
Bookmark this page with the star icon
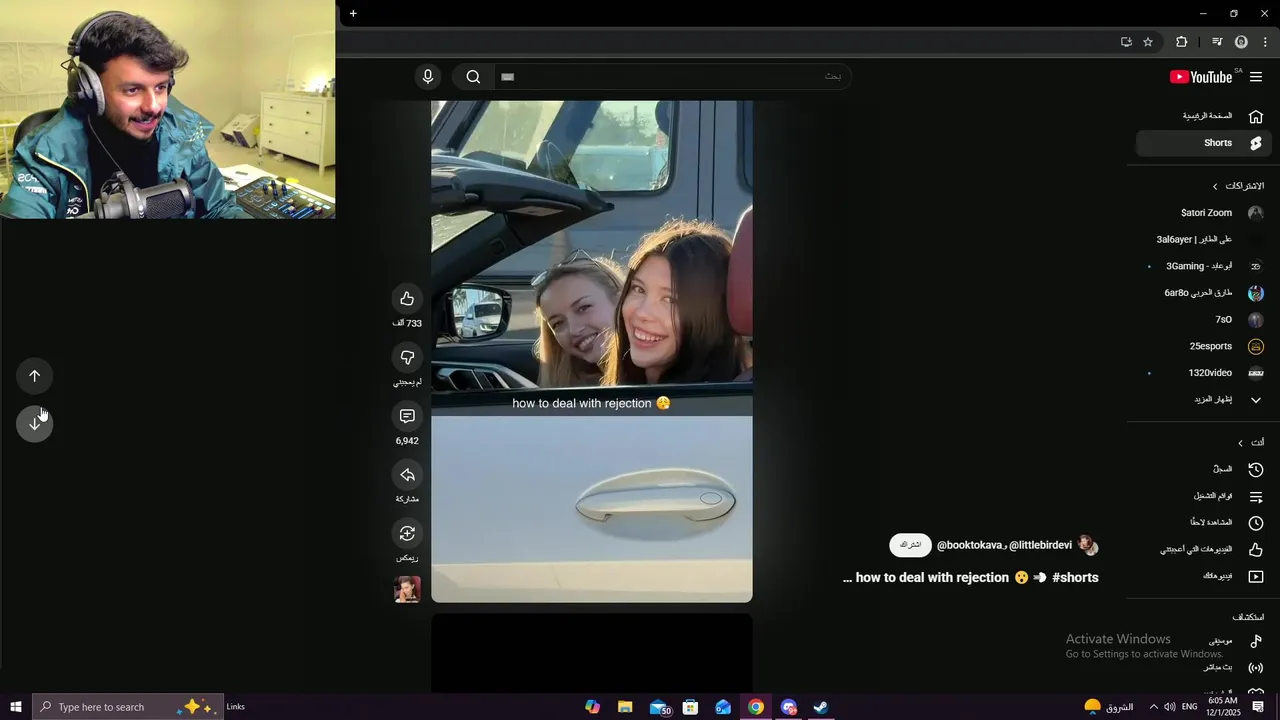coord(1148,42)
